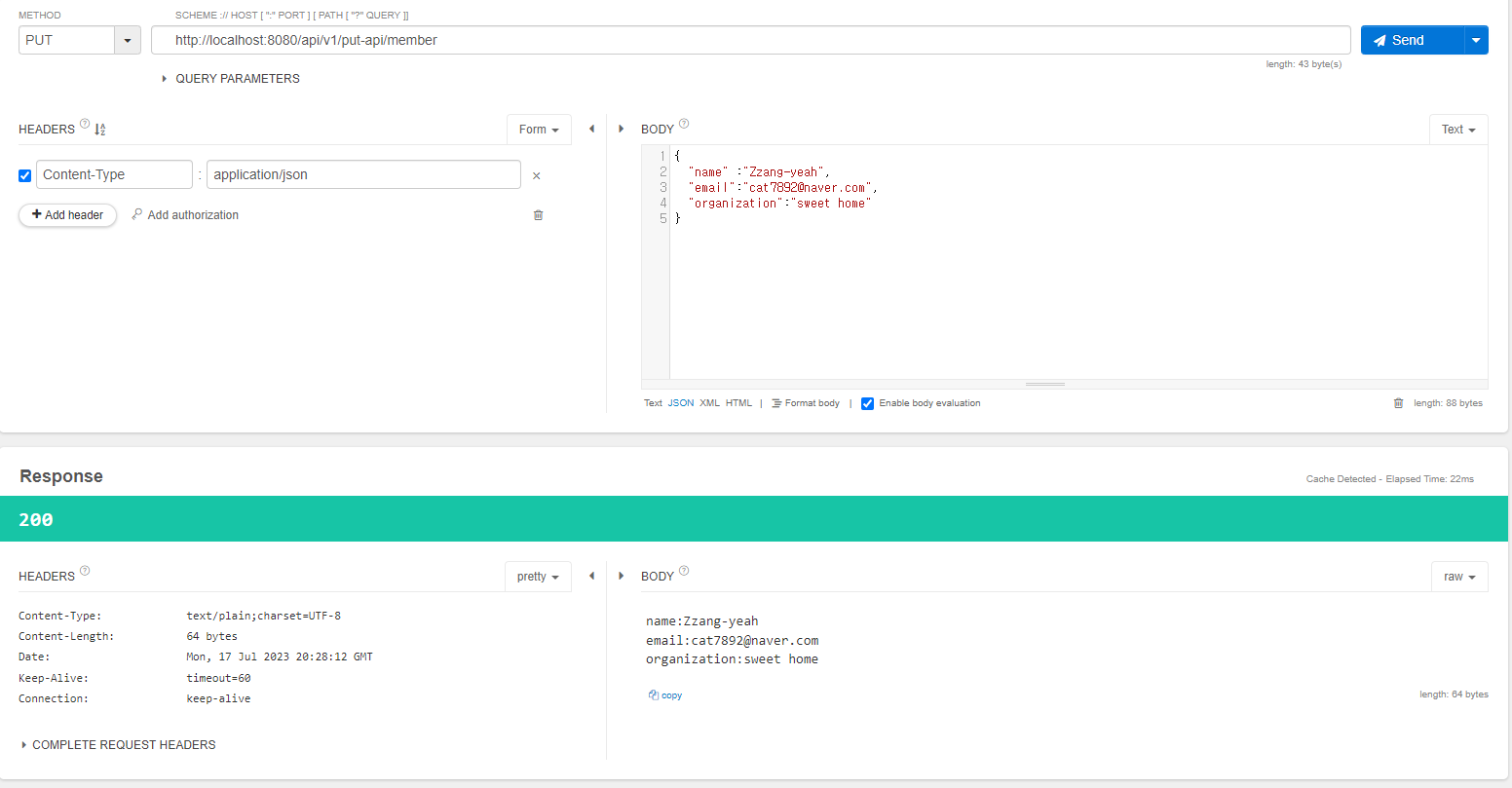Collapse response body pane right arrow

[622, 576]
